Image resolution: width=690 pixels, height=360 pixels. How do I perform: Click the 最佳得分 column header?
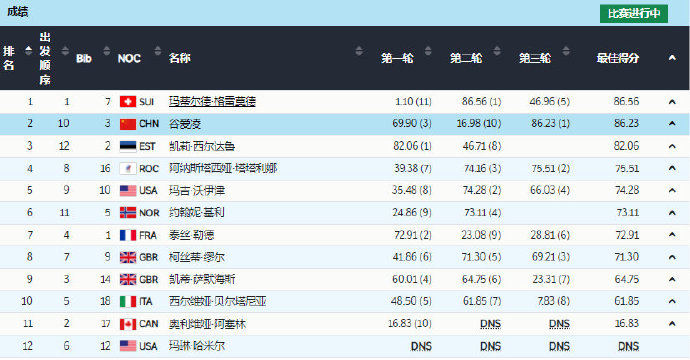pyautogui.click(x=617, y=58)
